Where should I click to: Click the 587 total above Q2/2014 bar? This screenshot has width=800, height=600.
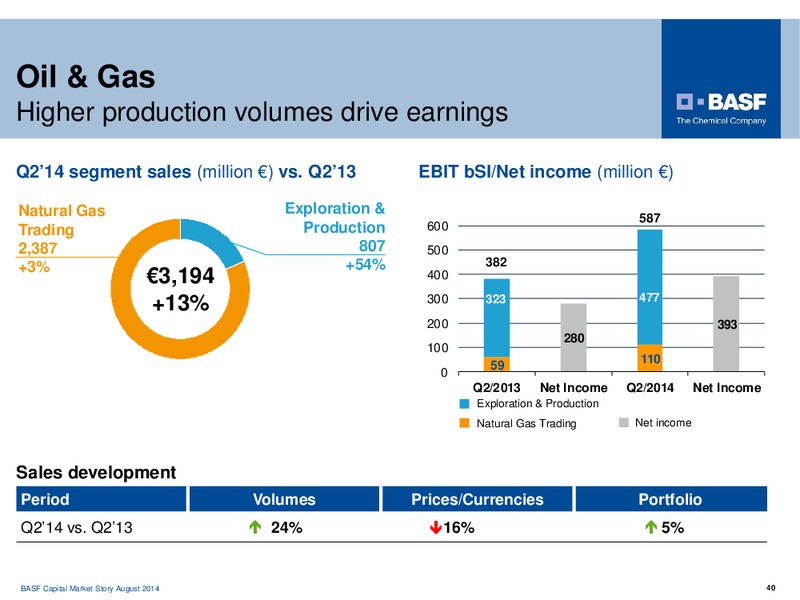(x=649, y=218)
